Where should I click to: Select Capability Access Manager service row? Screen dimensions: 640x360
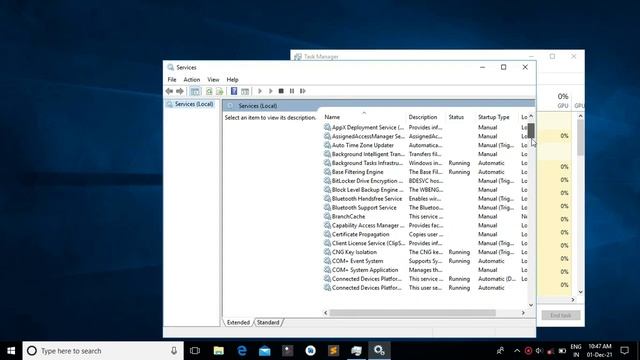(425, 225)
